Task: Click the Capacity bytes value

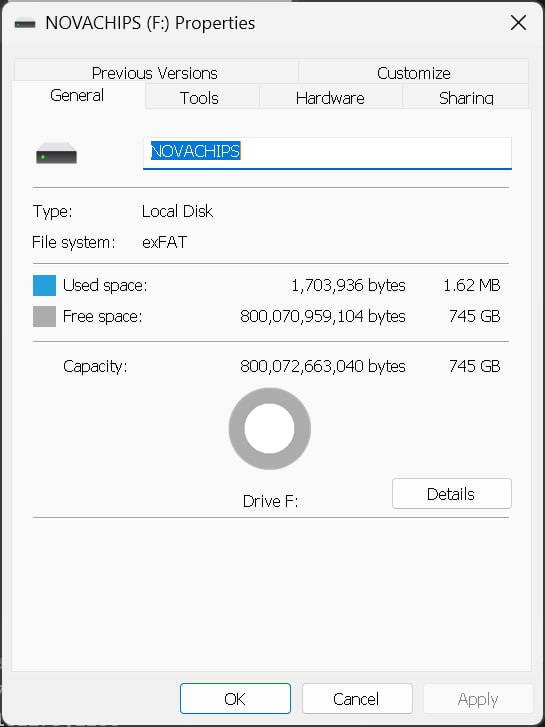Action: click(x=323, y=366)
